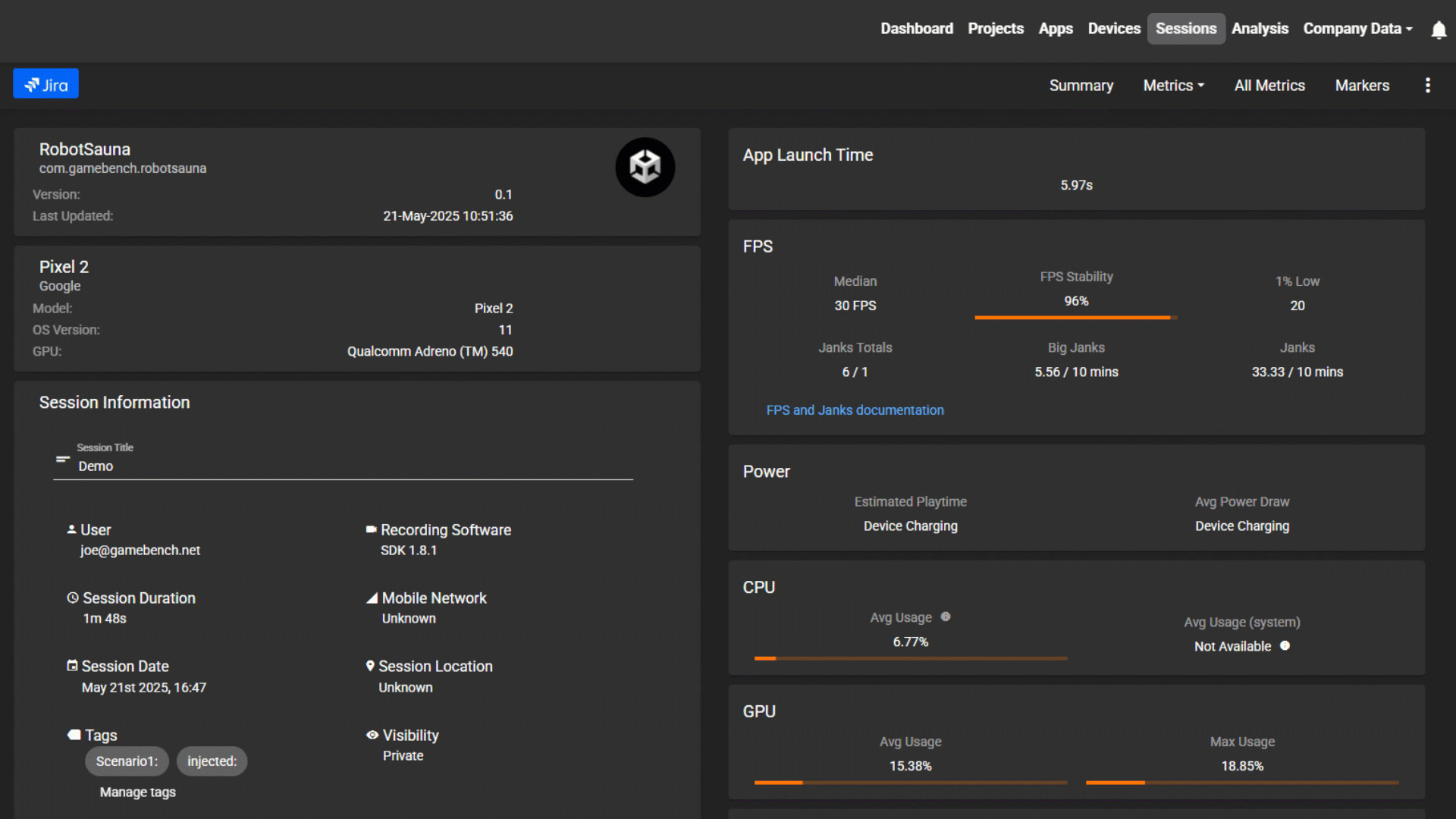Screen dimensions: 1456x819
Task: Open the three-dot overflow menu
Action: 1429,85
